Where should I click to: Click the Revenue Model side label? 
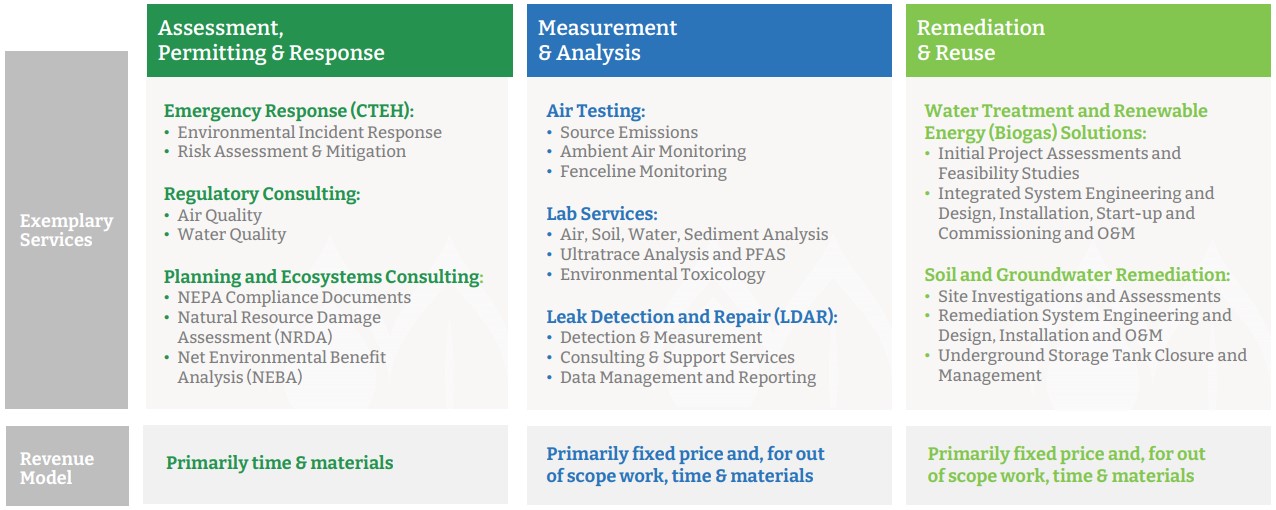point(57,467)
